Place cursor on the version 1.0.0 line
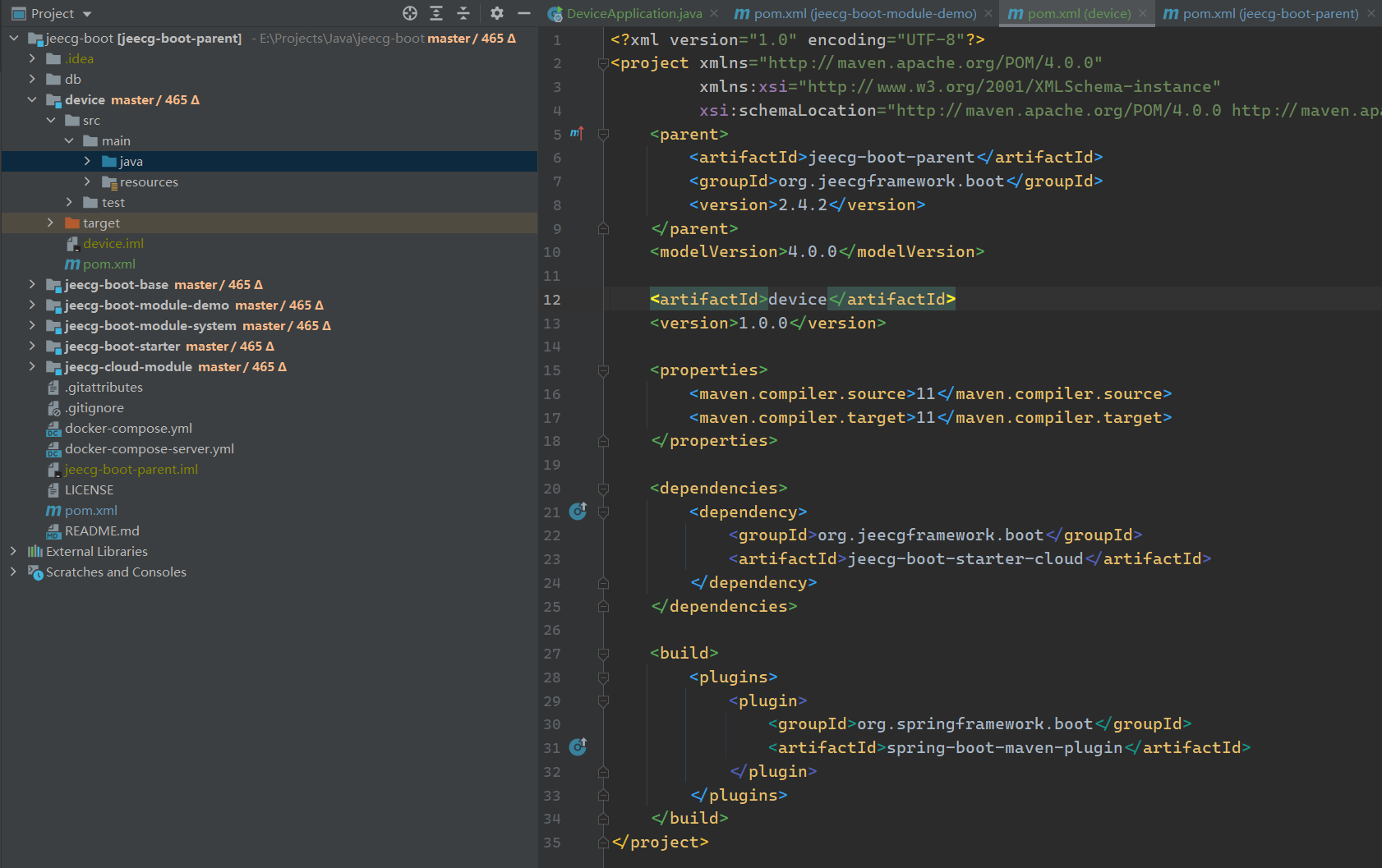This screenshot has width=1382, height=868. (767, 323)
